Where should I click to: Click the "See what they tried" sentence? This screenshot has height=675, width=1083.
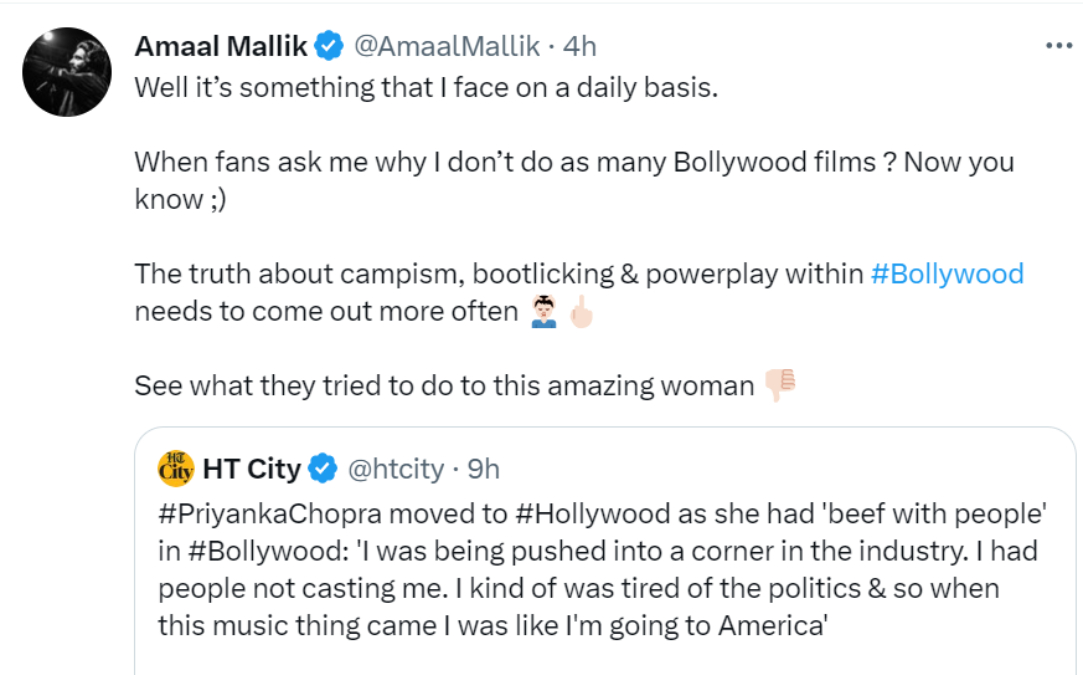[444, 386]
